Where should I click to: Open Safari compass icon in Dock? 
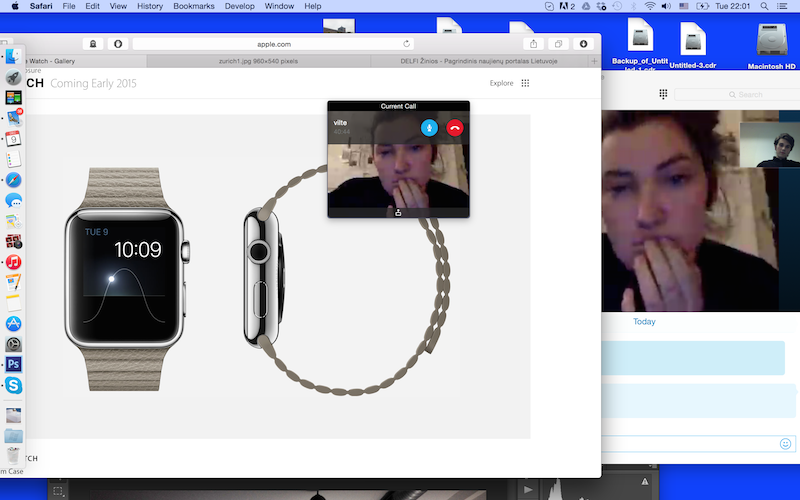coord(13,180)
